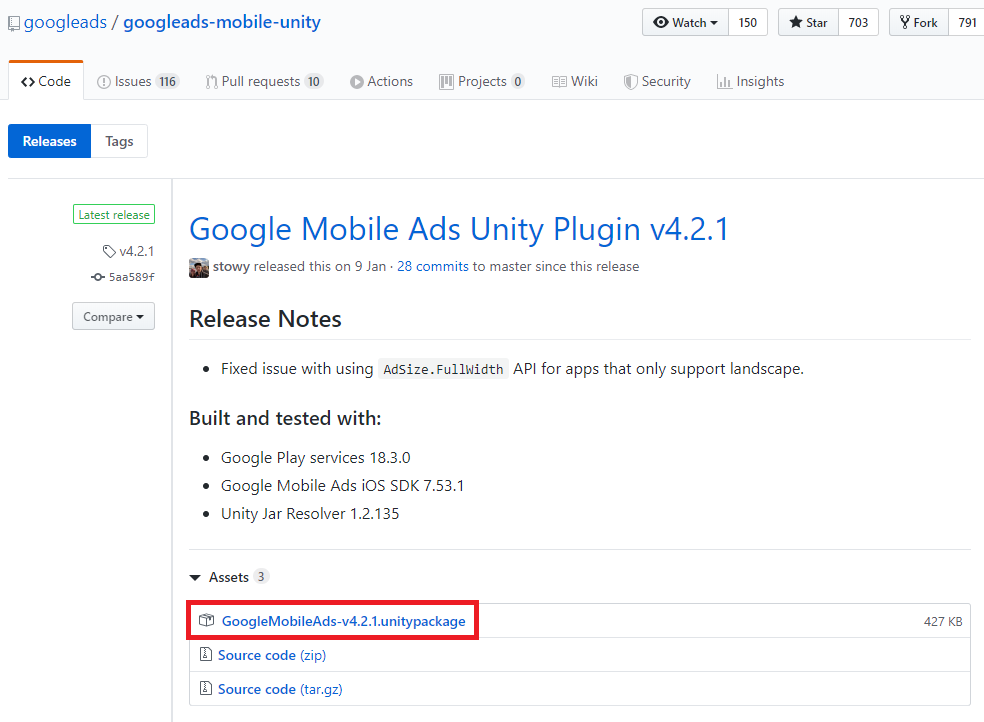Open the Wiki tab
This screenshot has width=984, height=722.
pyautogui.click(x=575, y=82)
